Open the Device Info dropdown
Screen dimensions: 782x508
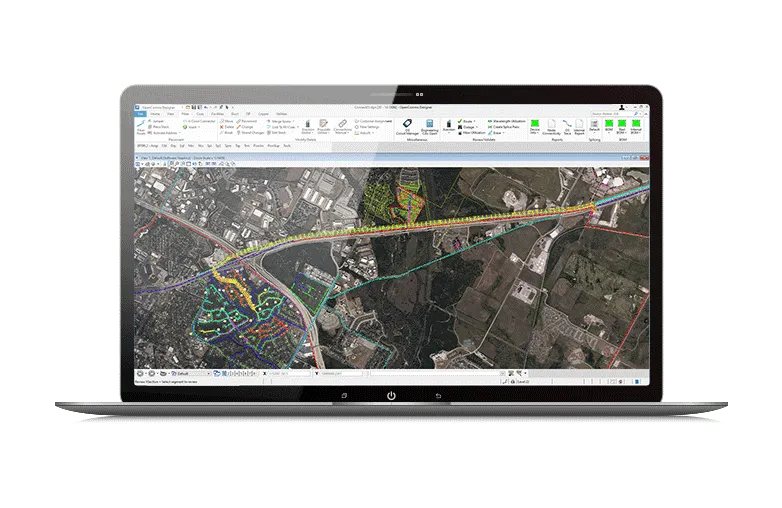(536, 127)
